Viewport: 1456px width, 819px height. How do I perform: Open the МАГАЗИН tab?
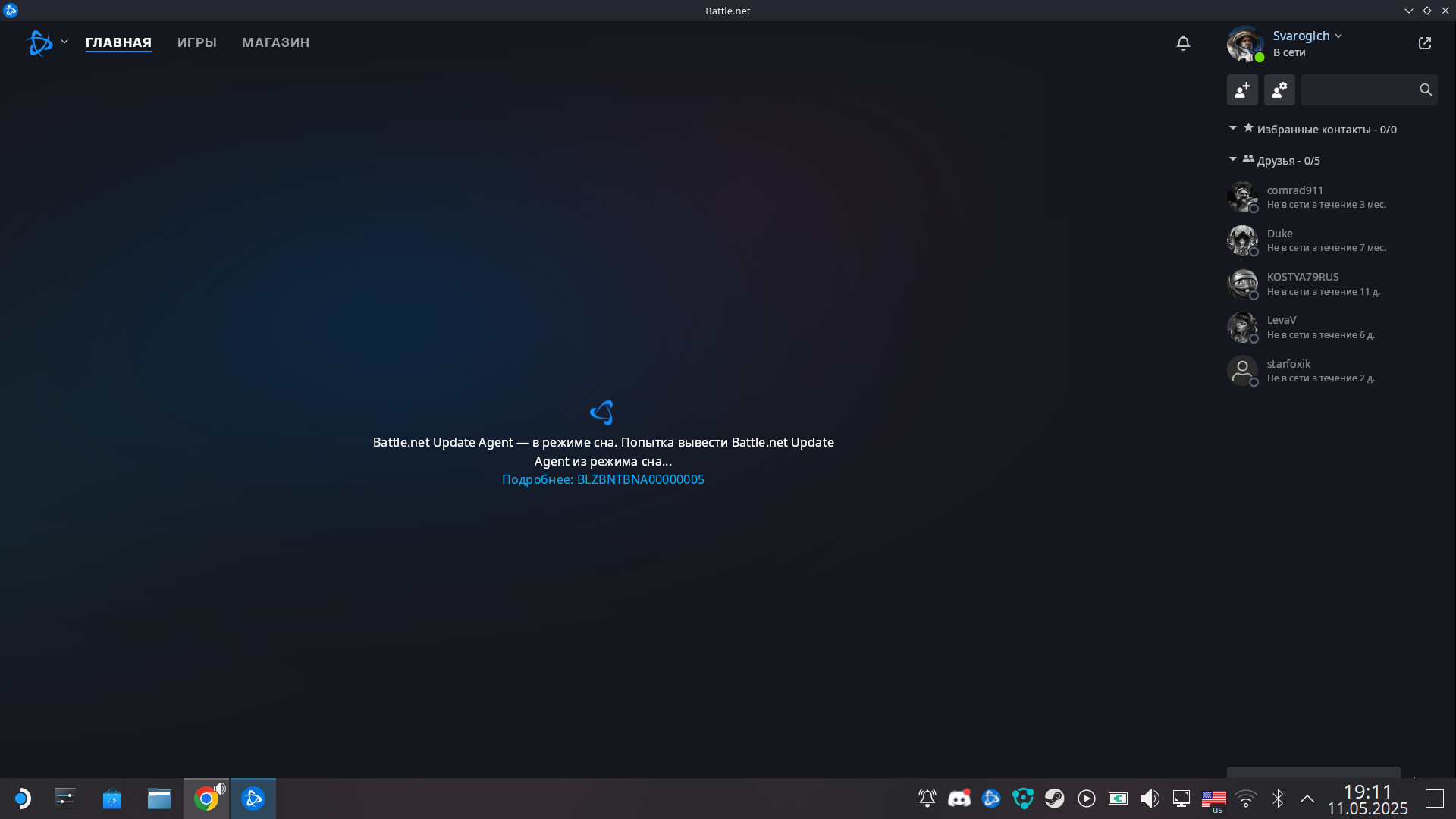click(x=275, y=42)
